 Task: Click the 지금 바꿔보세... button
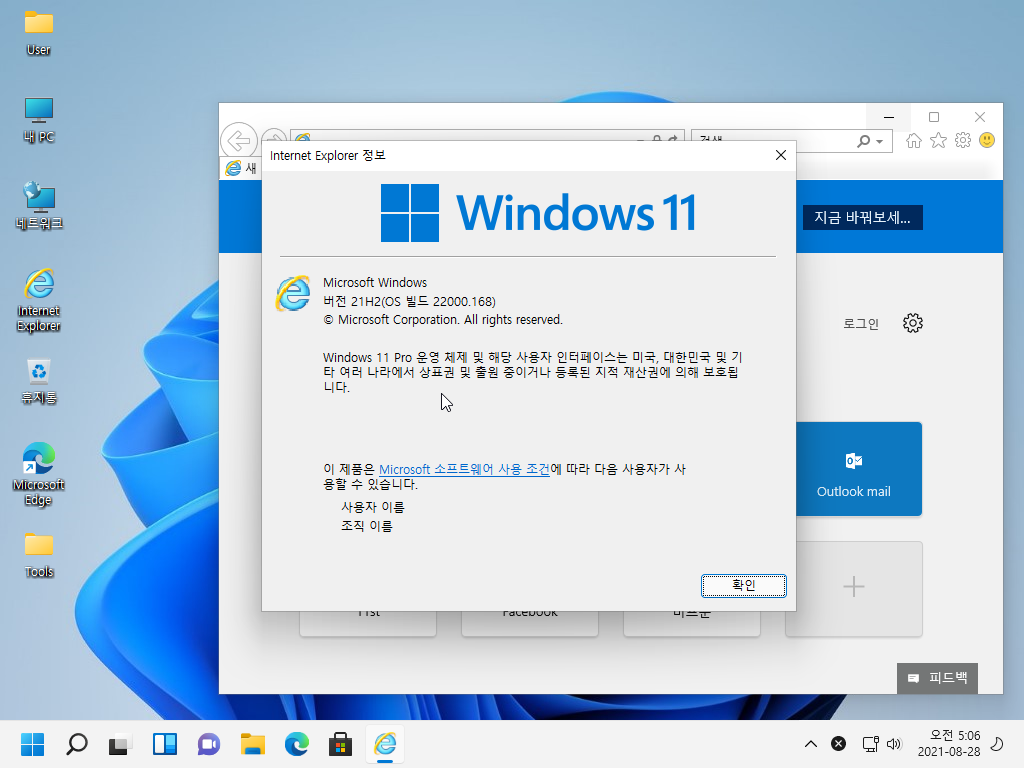click(x=862, y=217)
